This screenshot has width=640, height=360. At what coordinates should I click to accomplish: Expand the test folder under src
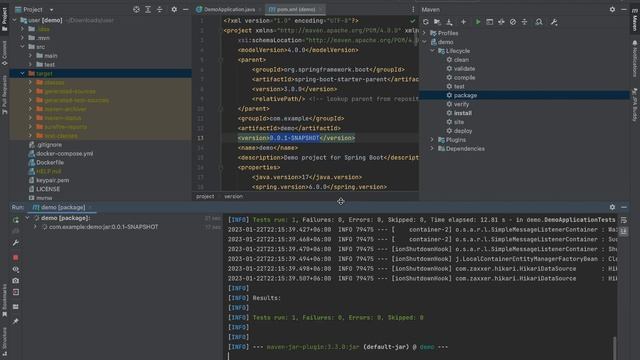coord(30,64)
